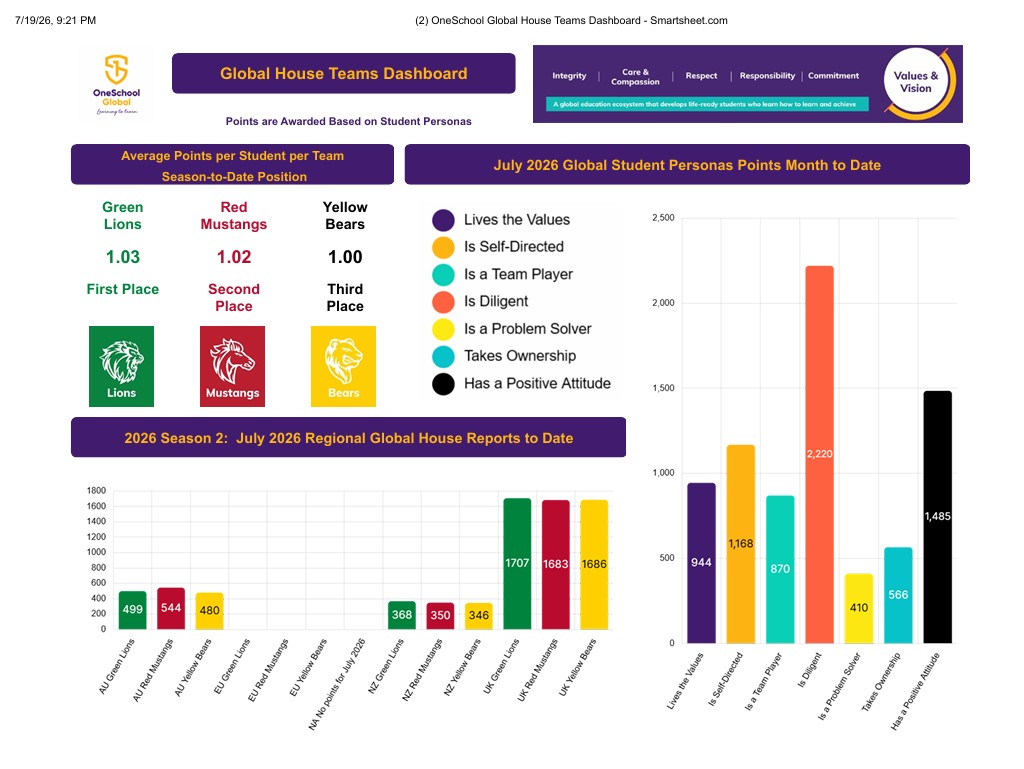The height and width of the screenshot is (769, 1024).
Task: Click the Green Lions team name heading
Action: tap(123, 215)
